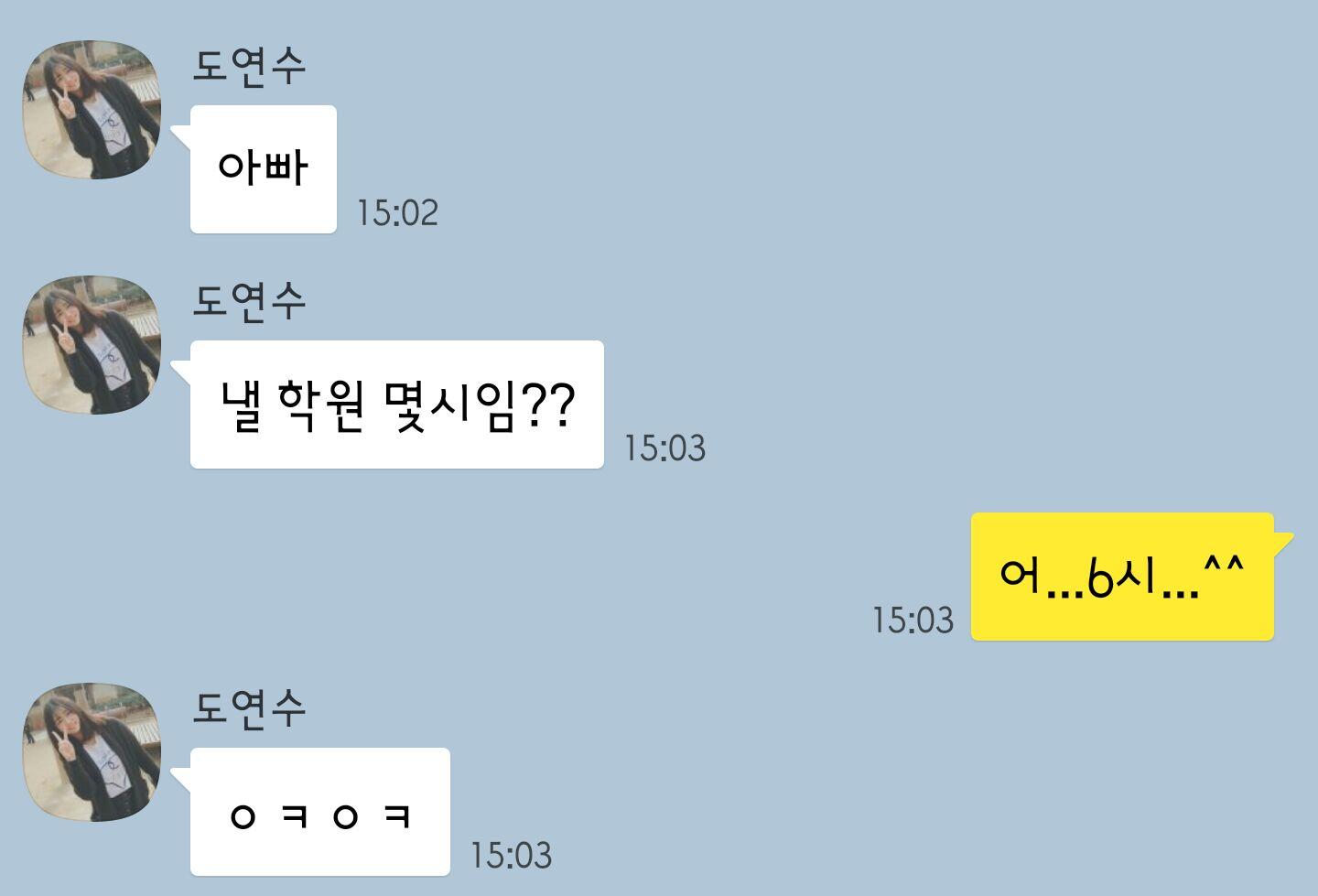
Task: Select the 낼 학원 몇시임?? message bubble
Action: 397,405
